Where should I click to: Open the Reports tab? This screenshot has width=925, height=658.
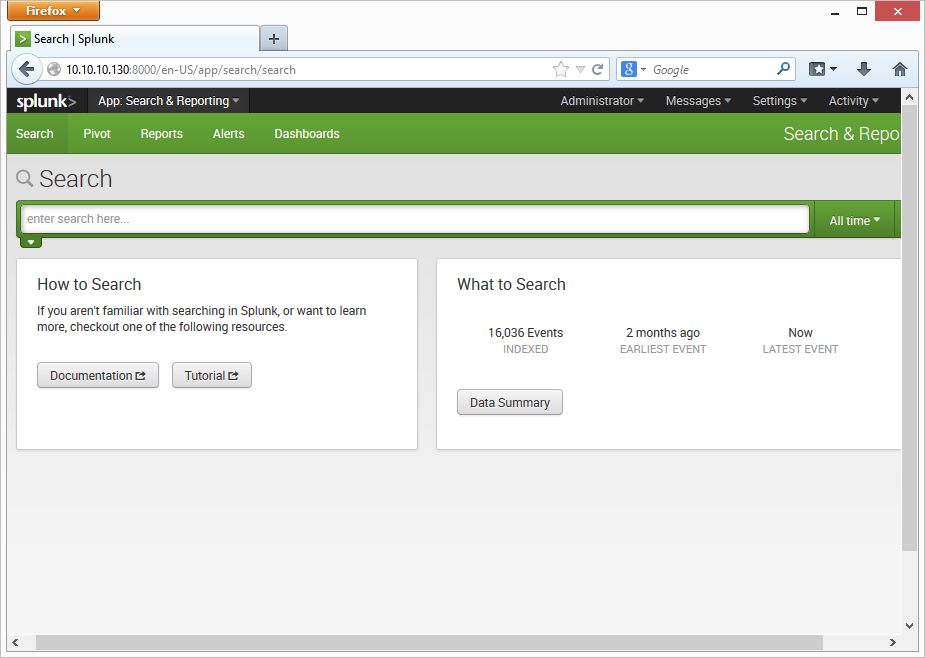162,134
